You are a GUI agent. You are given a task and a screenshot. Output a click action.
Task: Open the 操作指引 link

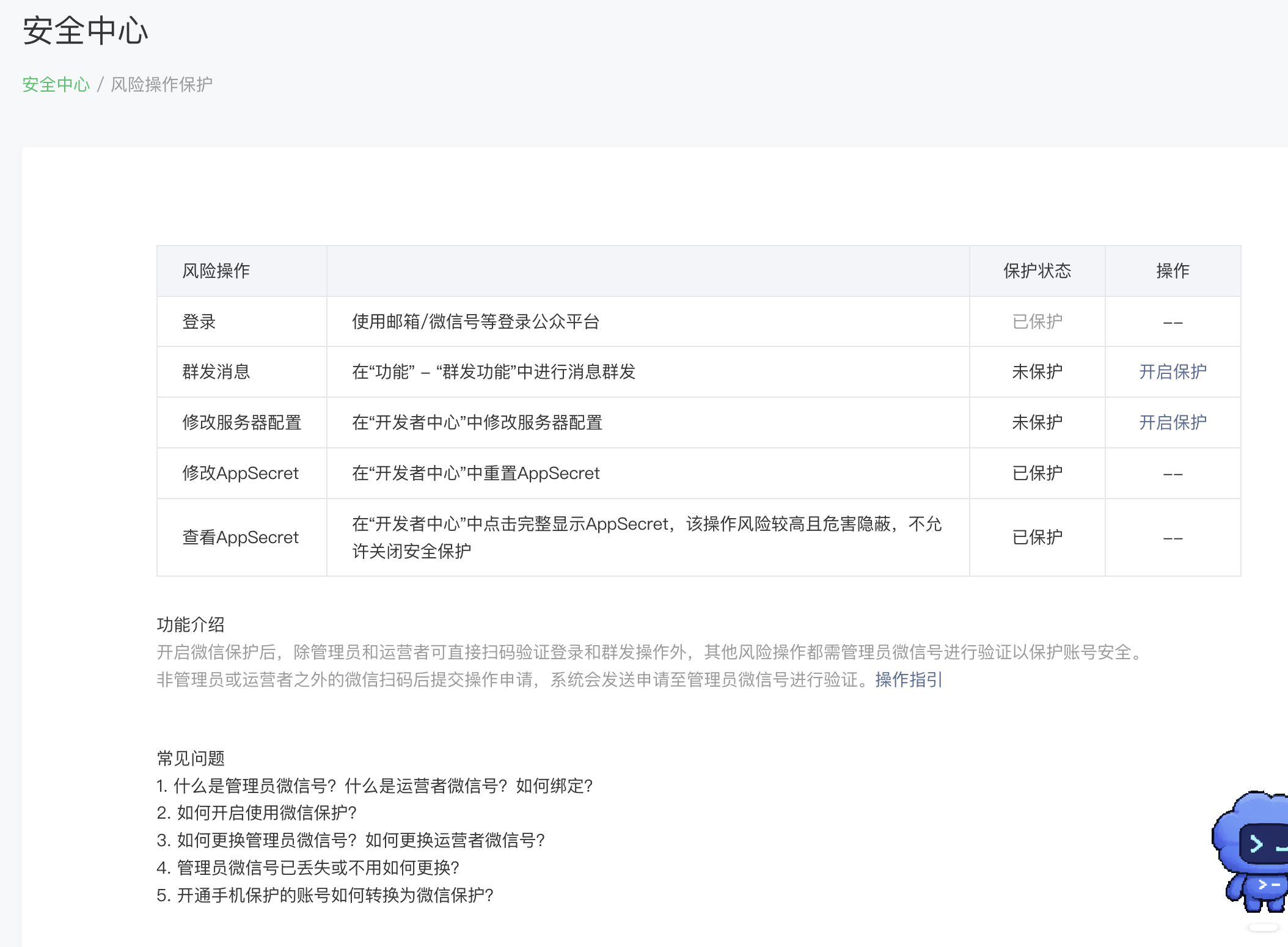point(909,679)
